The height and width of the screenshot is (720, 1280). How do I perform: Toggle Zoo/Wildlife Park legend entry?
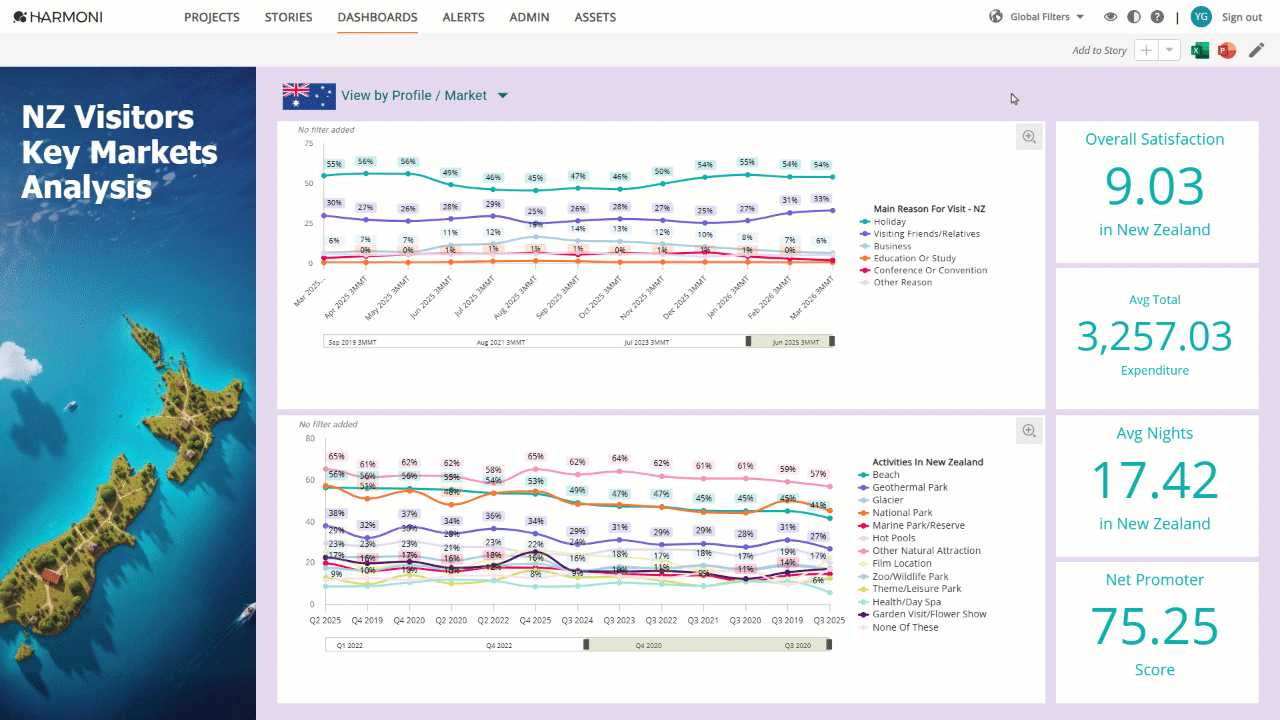pos(903,576)
